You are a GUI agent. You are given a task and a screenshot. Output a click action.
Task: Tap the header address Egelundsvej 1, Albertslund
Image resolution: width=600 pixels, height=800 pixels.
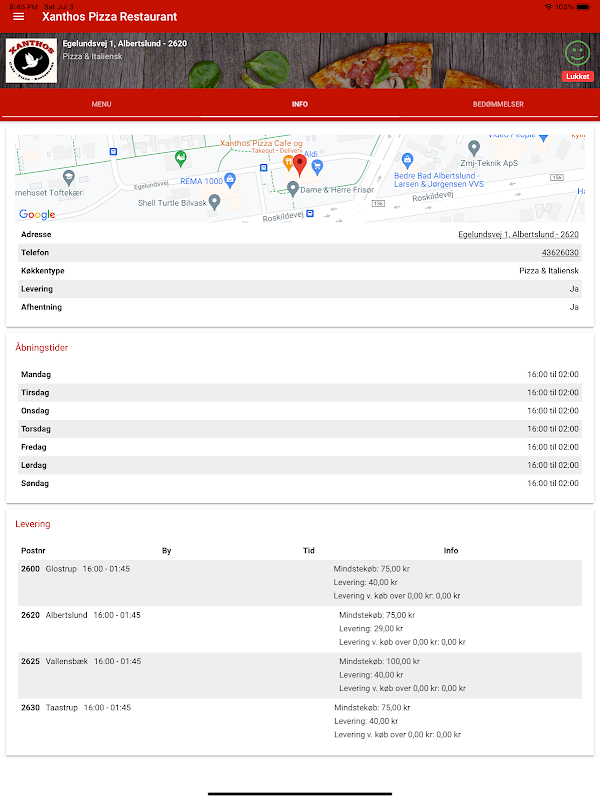tap(124, 43)
